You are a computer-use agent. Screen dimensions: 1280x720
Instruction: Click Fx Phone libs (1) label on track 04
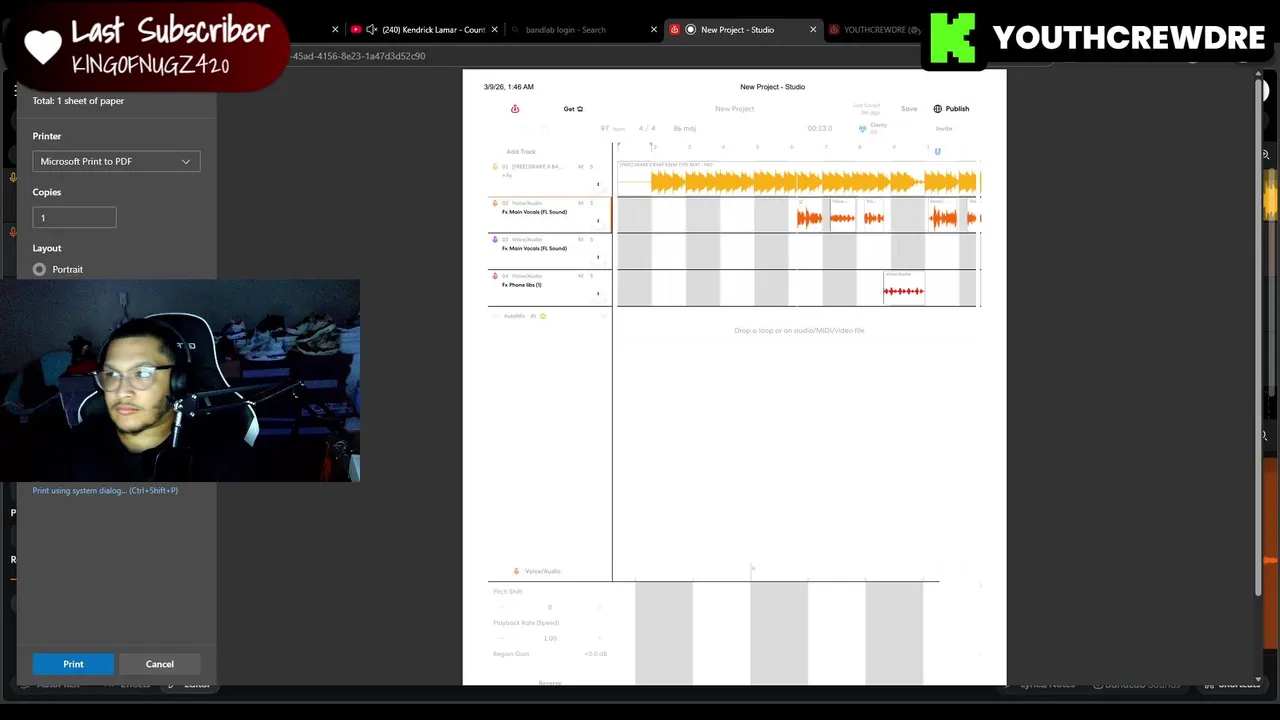pos(521,285)
